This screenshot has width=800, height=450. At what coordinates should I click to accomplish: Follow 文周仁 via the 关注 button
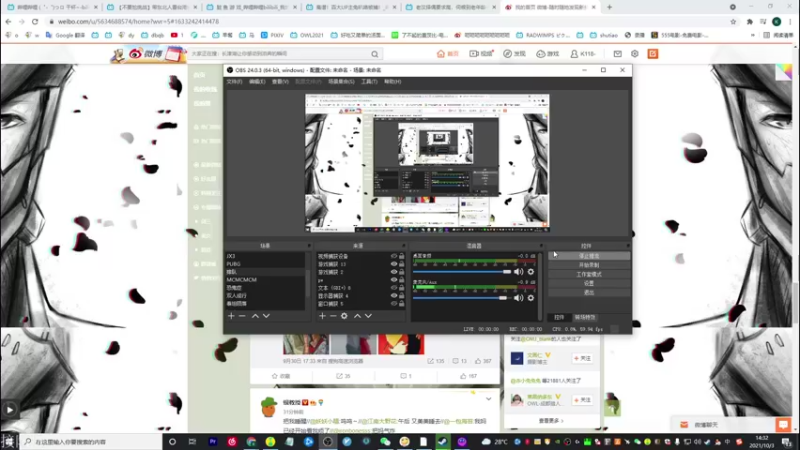pos(582,358)
